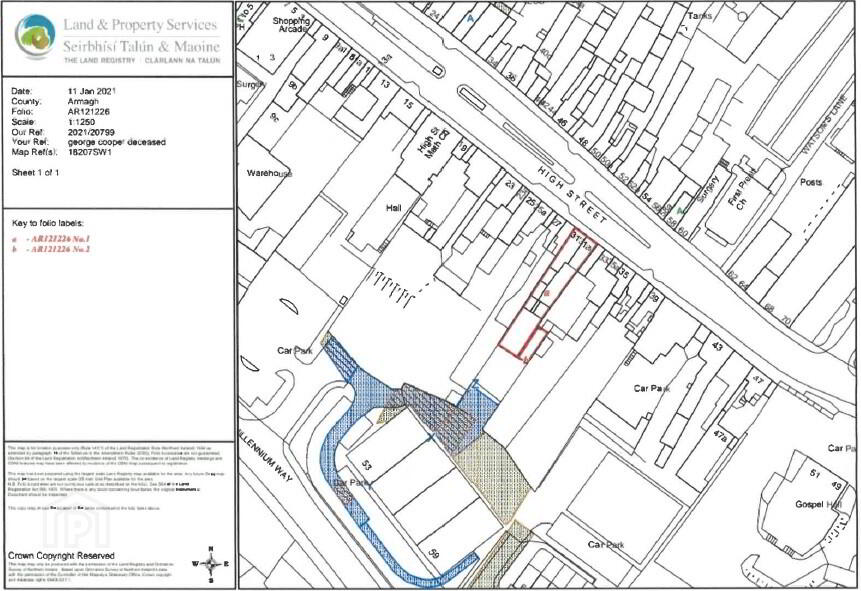The height and width of the screenshot is (591, 861).
Task: Click the Crown Copyright Reserved text
Action: click(61, 554)
